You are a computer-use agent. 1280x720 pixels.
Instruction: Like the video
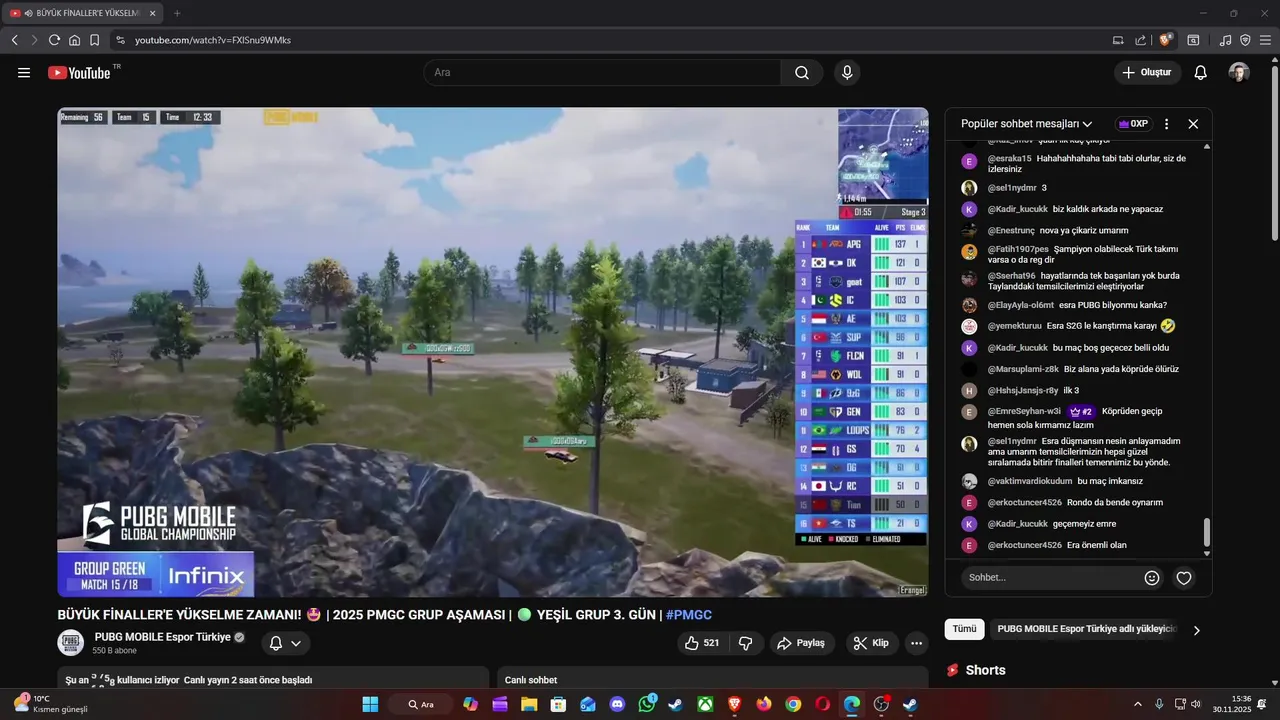703,643
